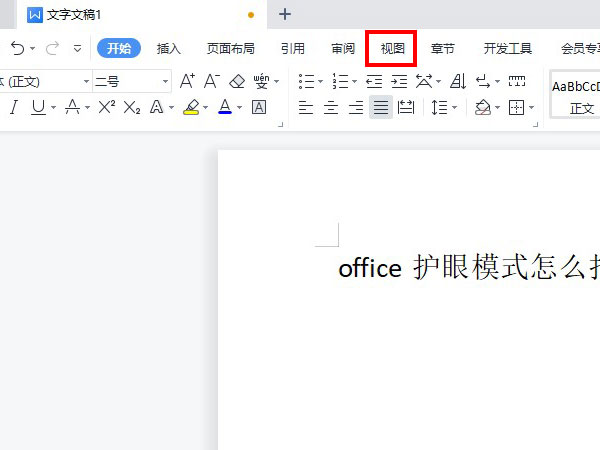Open the 视图 tab
Viewport: 600px width, 450px height.
(x=391, y=48)
